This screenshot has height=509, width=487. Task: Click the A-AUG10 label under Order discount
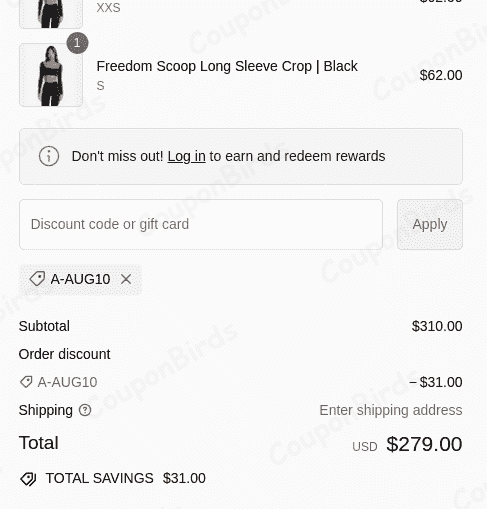tap(67, 382)
